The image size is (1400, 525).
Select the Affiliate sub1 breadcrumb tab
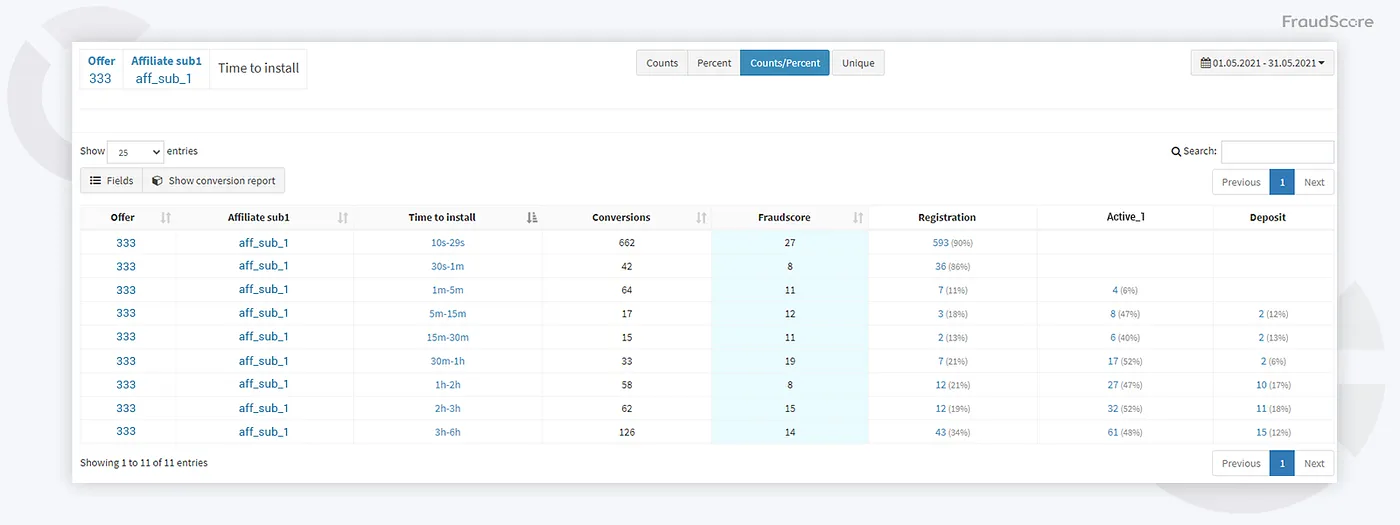pos(166,69)
